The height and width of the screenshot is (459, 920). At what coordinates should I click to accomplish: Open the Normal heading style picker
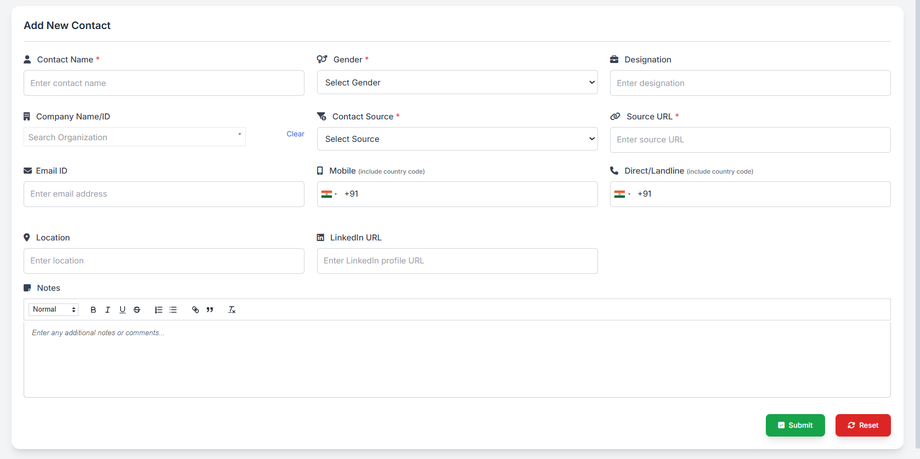pyautogui.click(x=53, y=310)
